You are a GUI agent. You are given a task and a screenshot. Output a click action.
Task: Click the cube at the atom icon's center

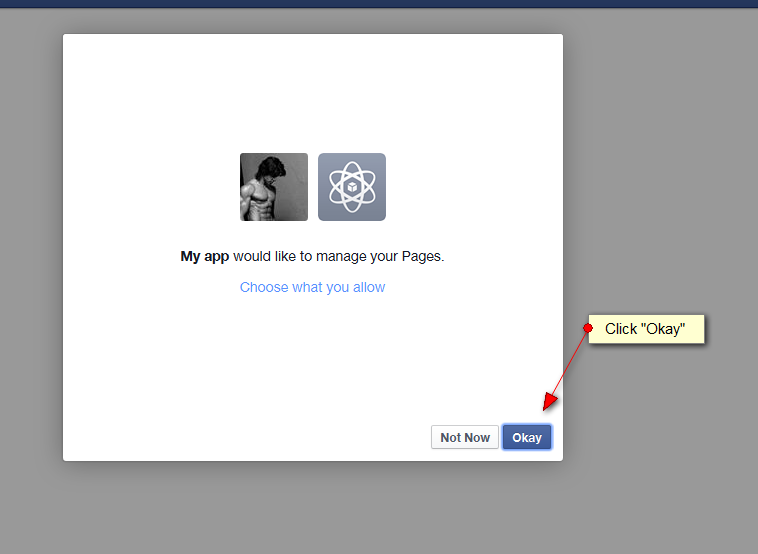click(x=352, y=187)
